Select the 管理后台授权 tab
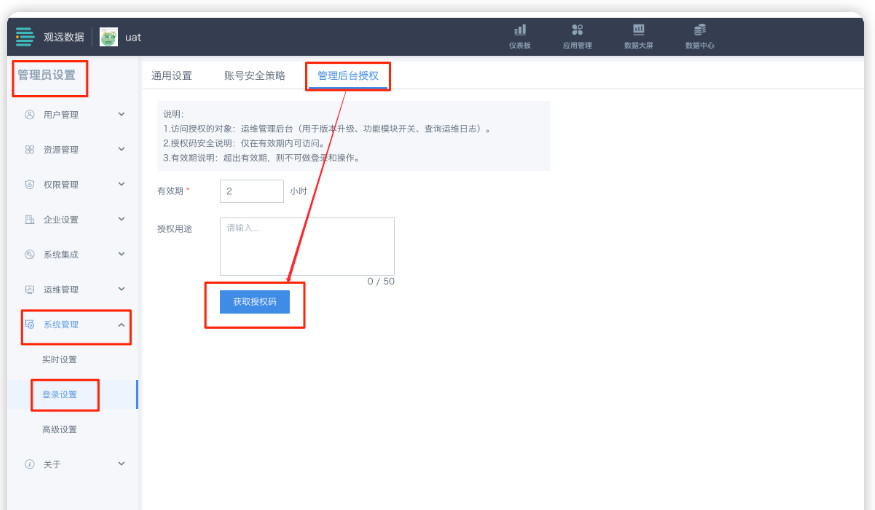The image size is (875, 510). [x=347, y=76]
